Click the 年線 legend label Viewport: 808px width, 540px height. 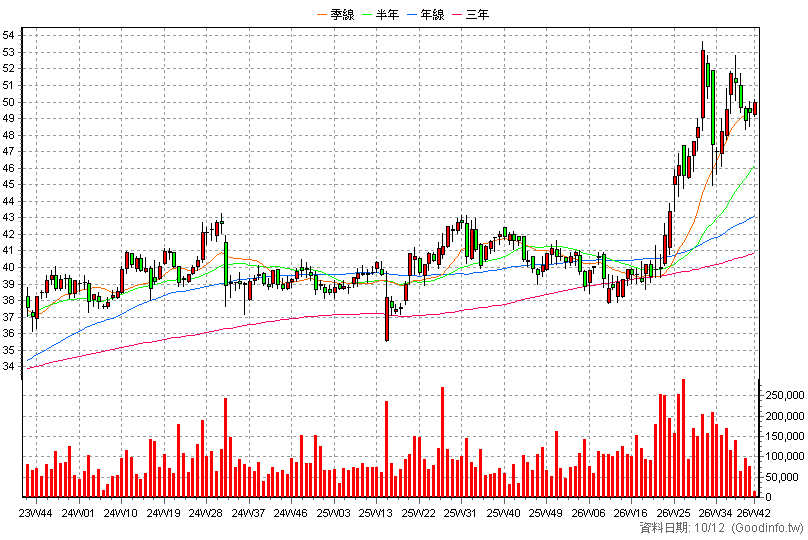tap(432, 14)
